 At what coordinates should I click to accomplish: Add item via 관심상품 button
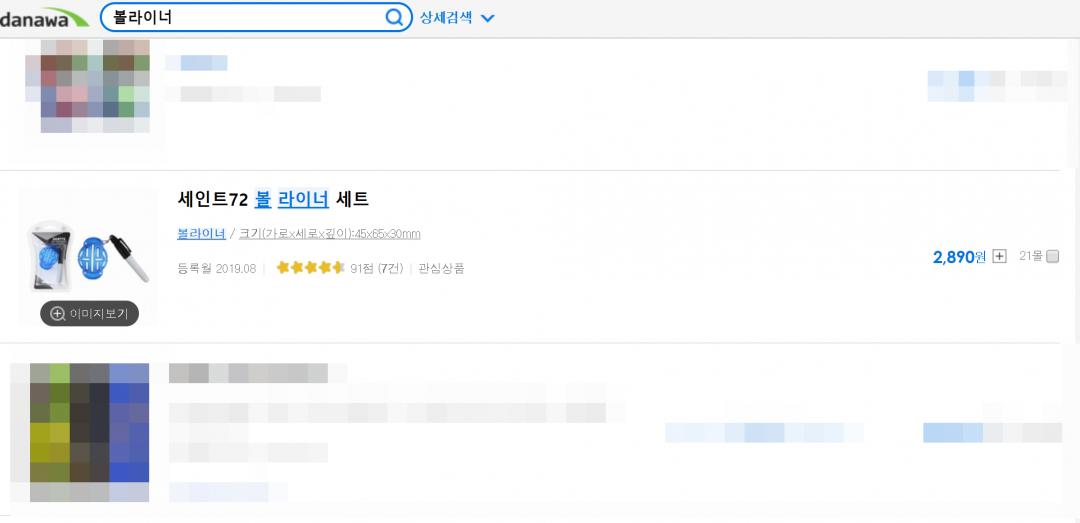(x=441, y=268)
